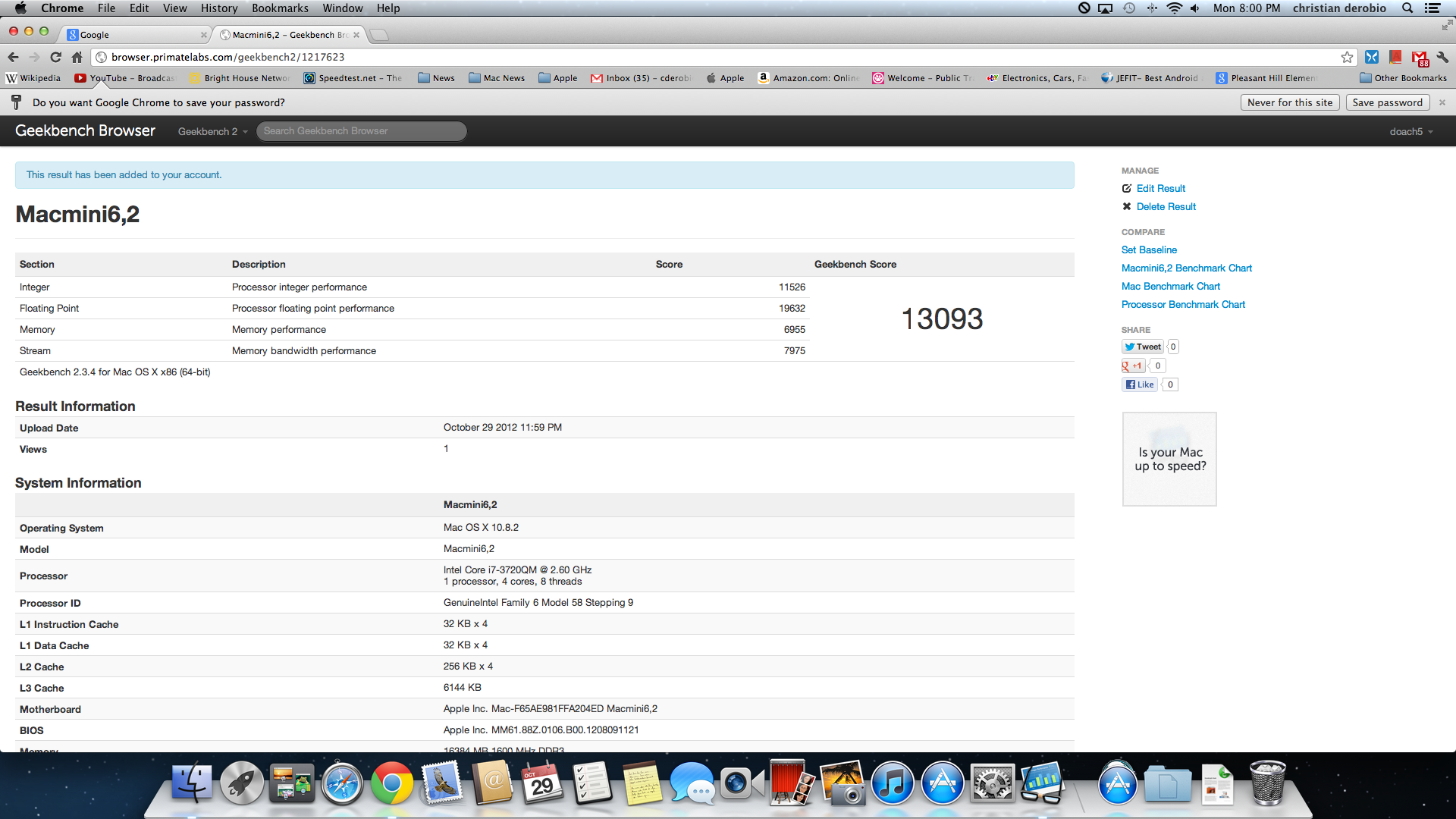The width and height of the screenshot is (1456, 819).
Task: Click the Delete Result link
Action: click(x=1166, y=206)
